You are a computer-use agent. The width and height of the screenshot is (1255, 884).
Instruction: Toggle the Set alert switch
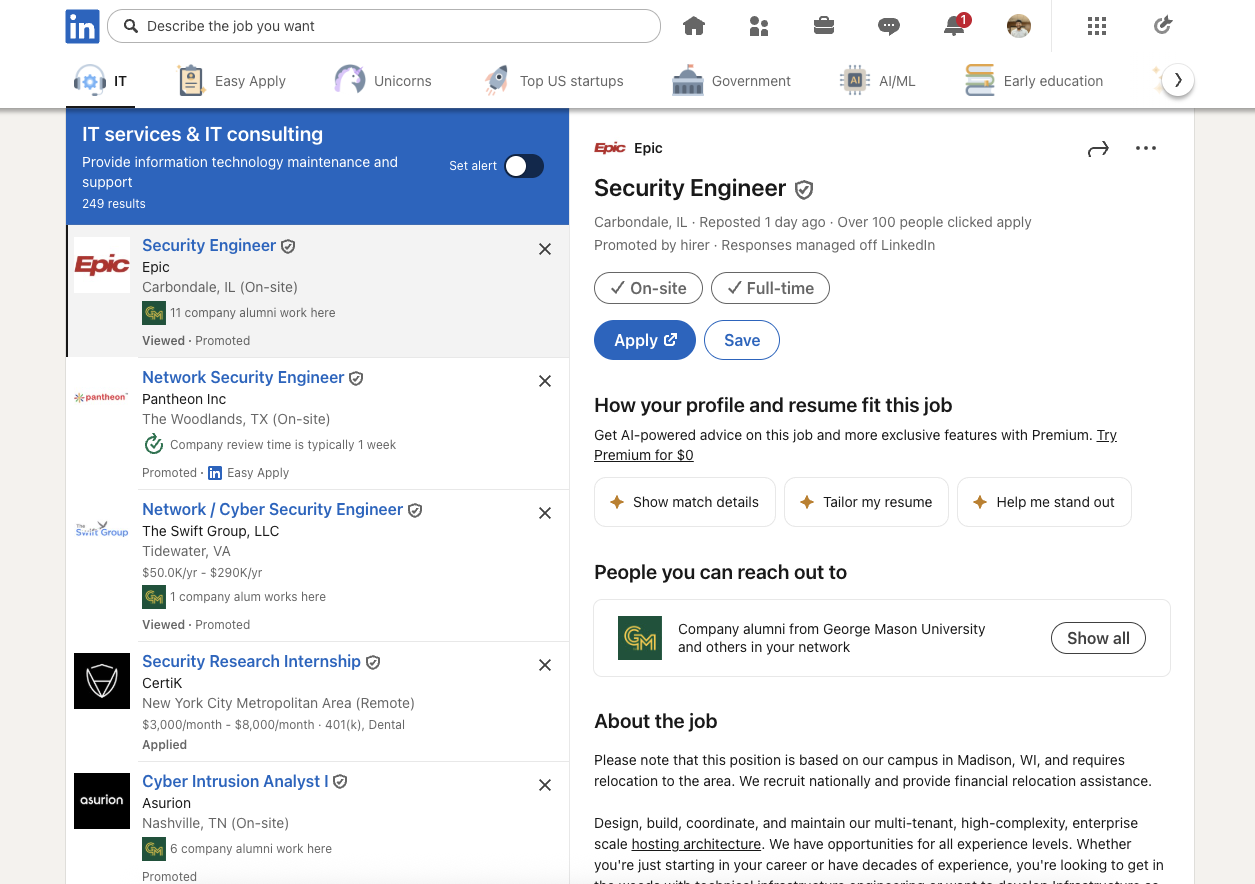point(524,166)
